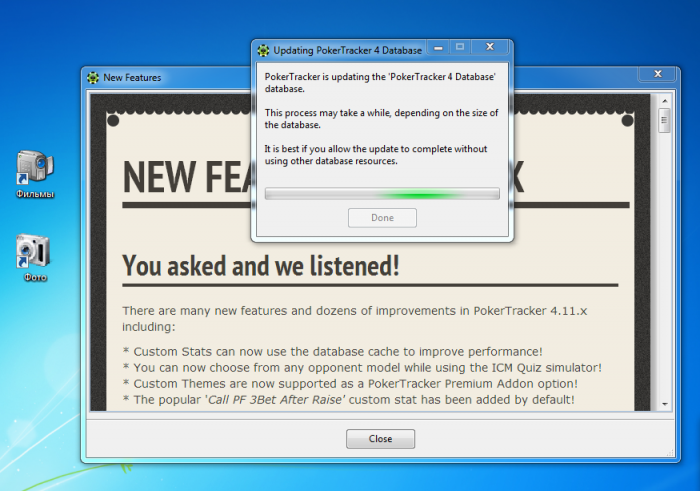Click the scroll down arrow in New Features
This screenshot has height=491, width=700.
[665, 404]
